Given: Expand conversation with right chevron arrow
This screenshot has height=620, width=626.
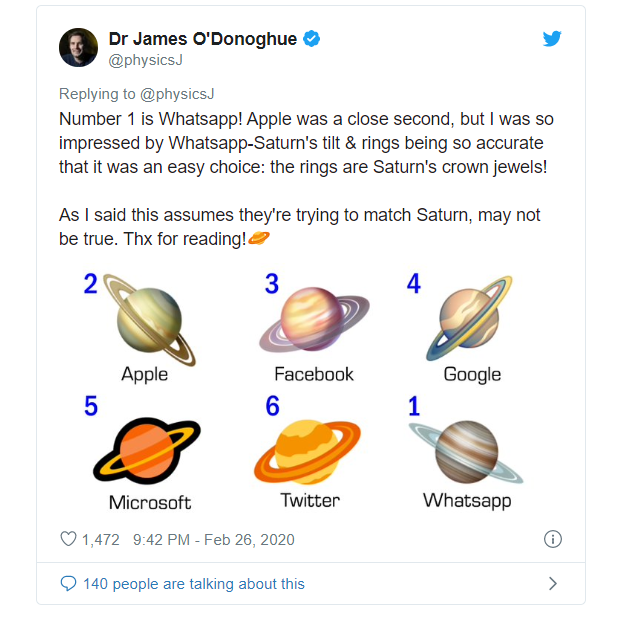Looking at the screenshot, I should click(x=552, y=583).
